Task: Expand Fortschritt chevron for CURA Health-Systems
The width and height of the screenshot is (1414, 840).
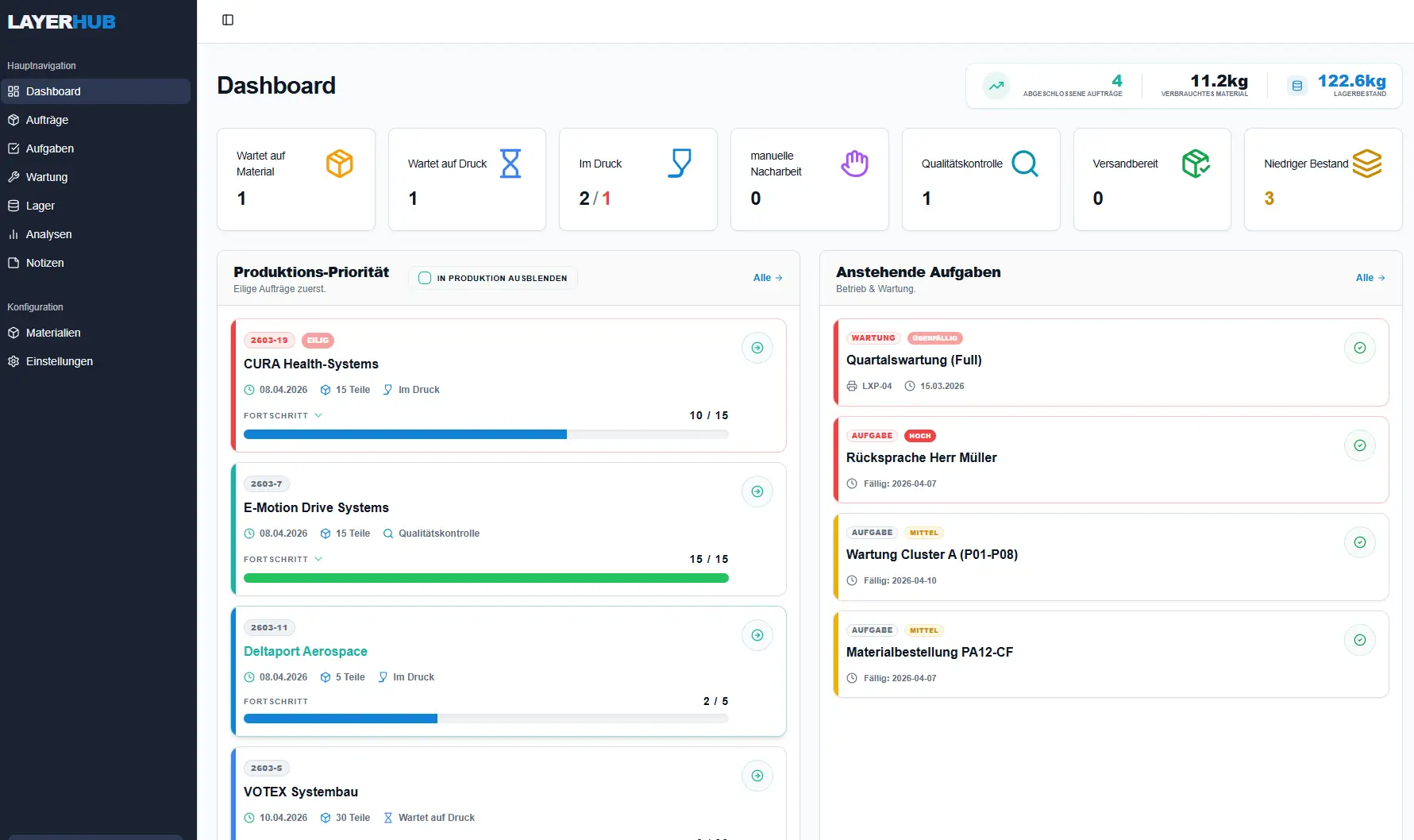Action: tap(318, 415)
